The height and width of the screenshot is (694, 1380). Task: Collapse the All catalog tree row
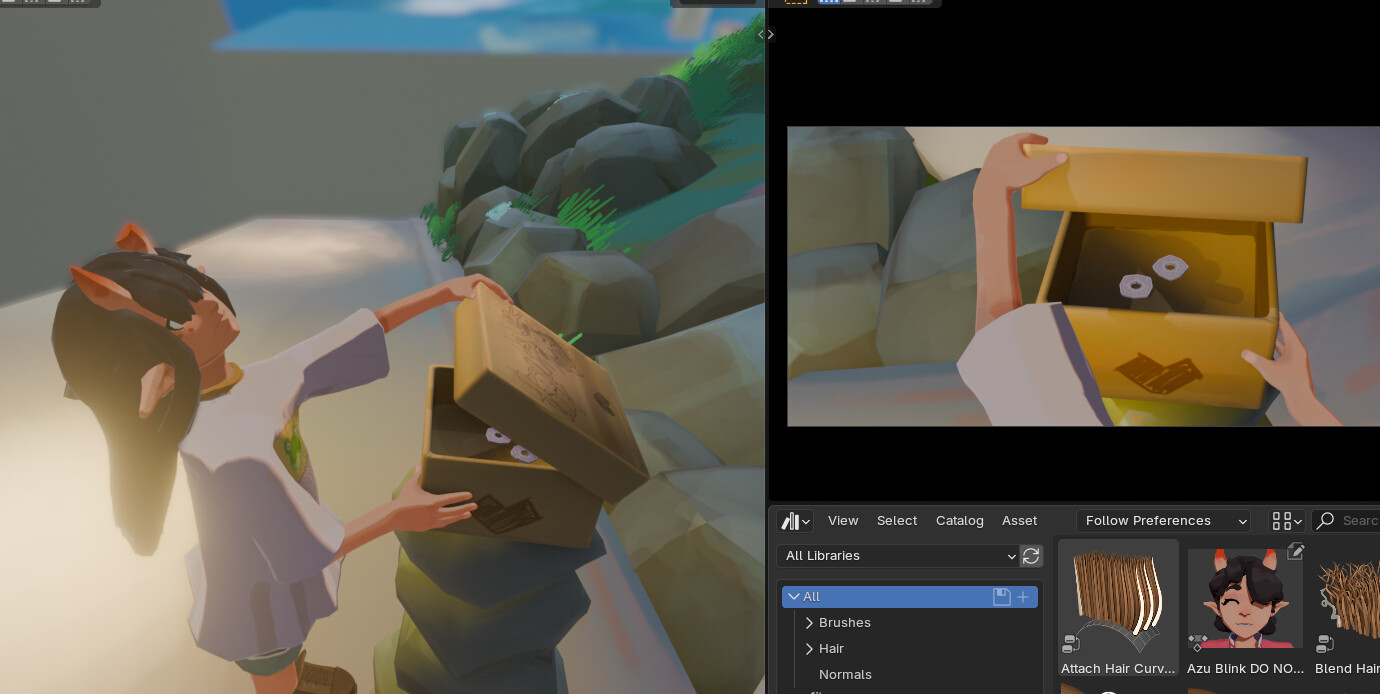[794, 597]
